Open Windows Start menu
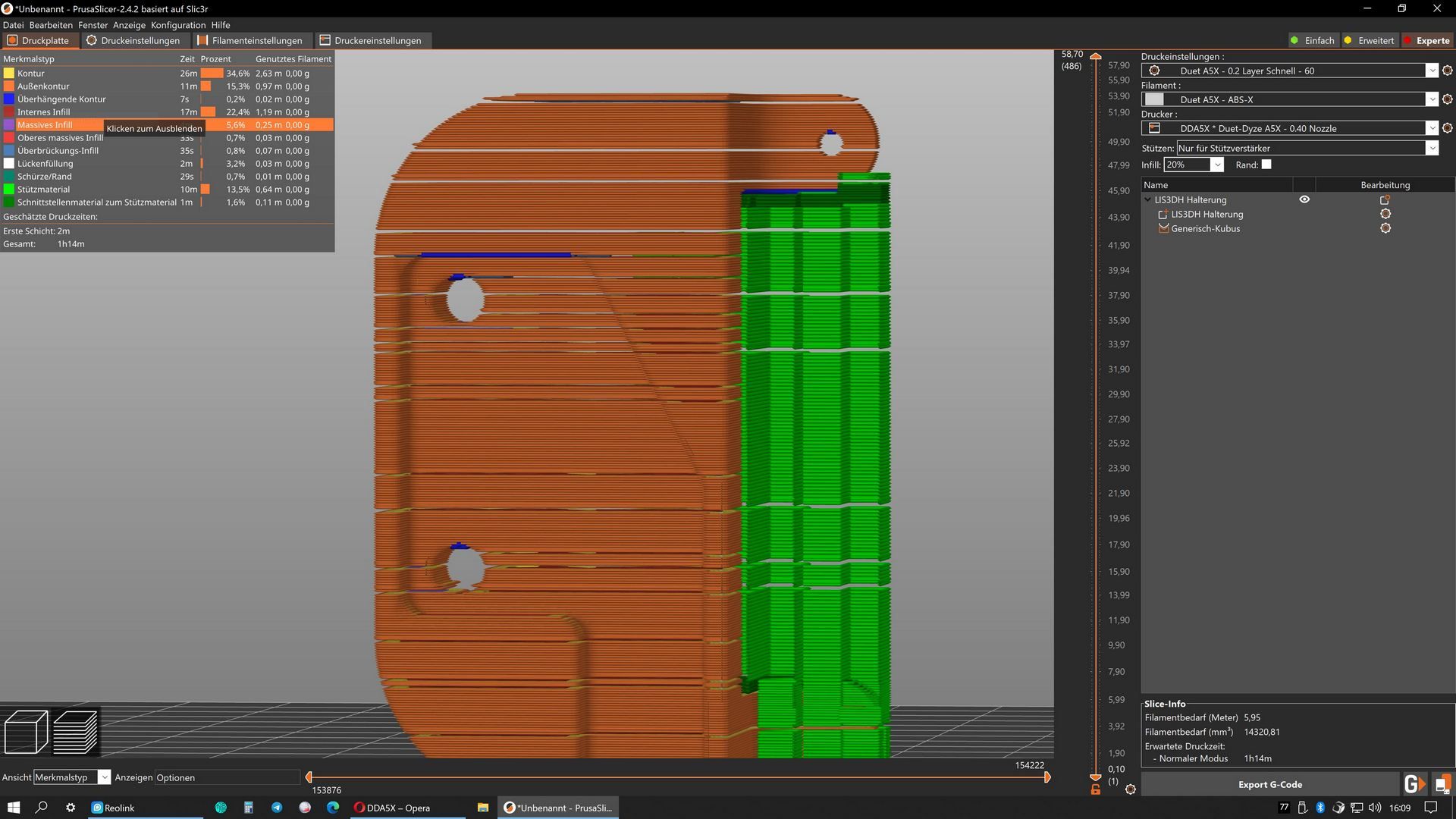The image size is (1456, 819). point(14,808)
